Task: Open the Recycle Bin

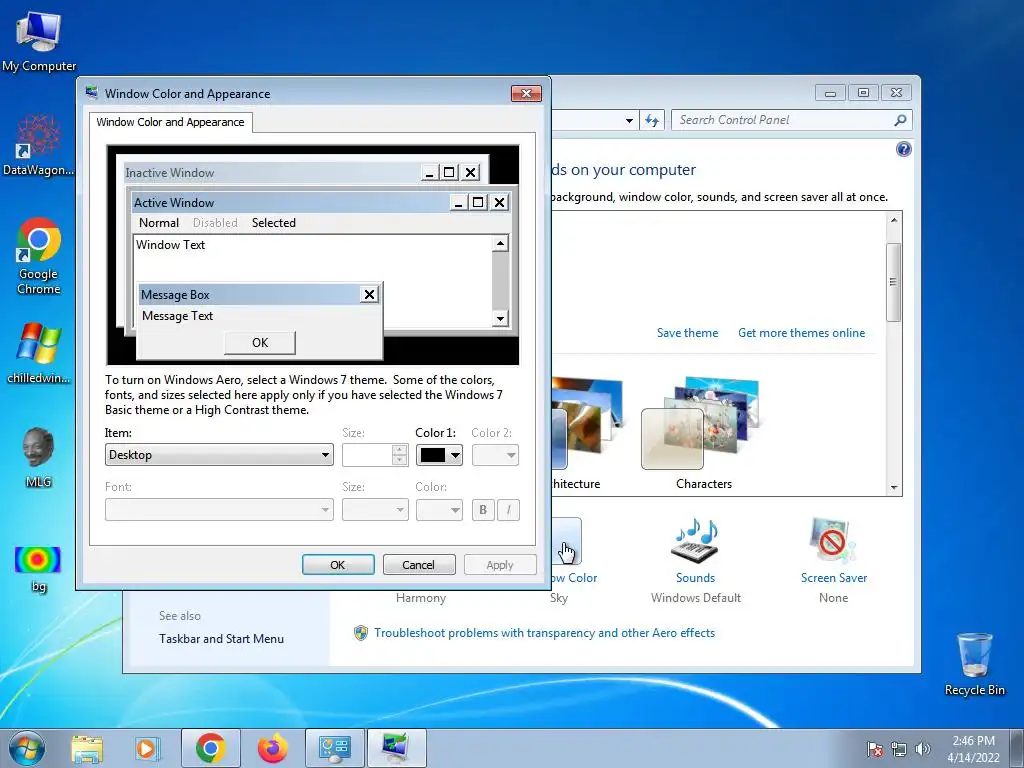Action: [x=974, y=664]
